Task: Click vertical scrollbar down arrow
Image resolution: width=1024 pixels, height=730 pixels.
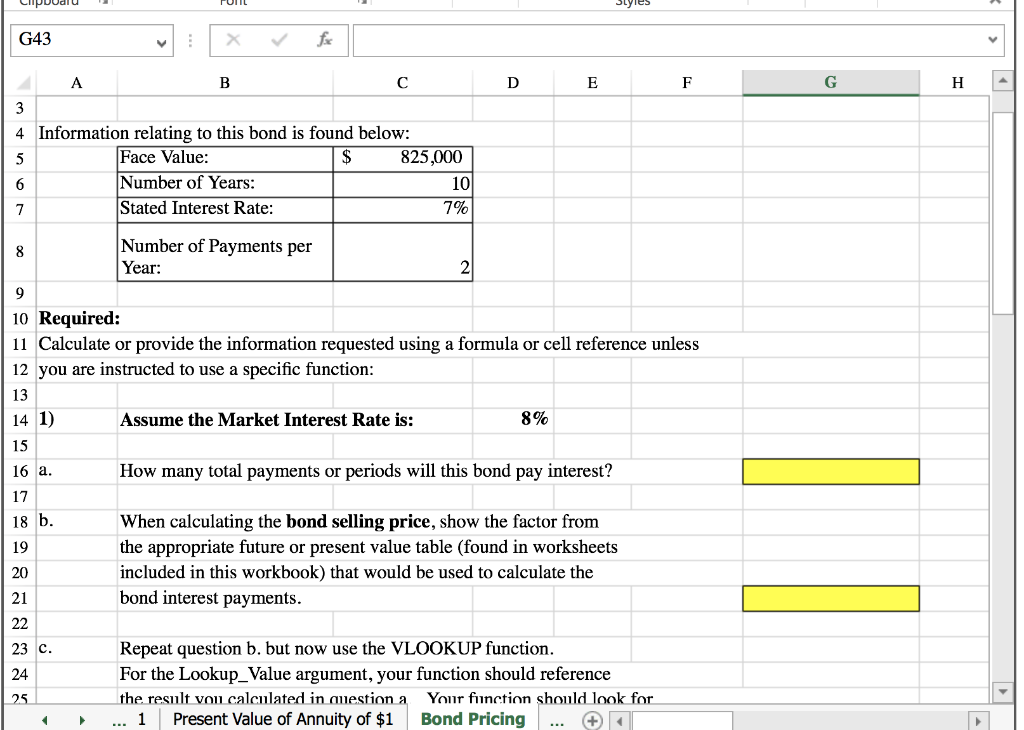Action: click(x=1002, y=690)
